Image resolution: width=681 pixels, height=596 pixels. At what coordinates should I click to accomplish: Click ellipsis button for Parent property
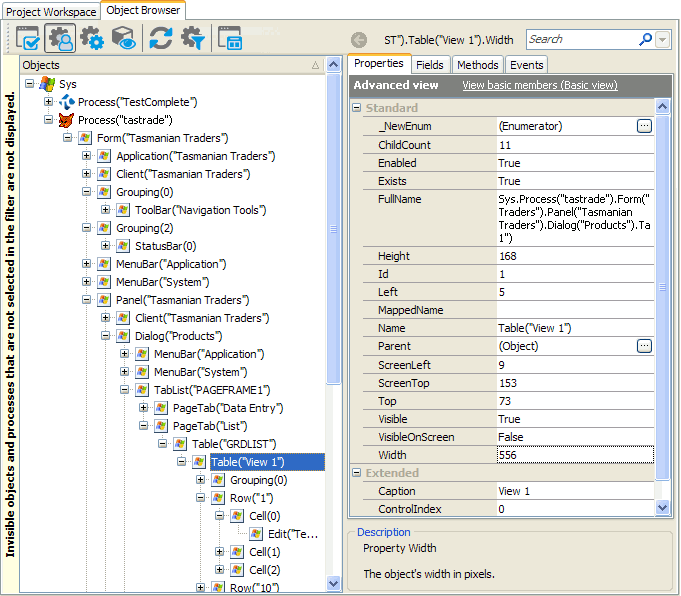[x=644, y=346]
